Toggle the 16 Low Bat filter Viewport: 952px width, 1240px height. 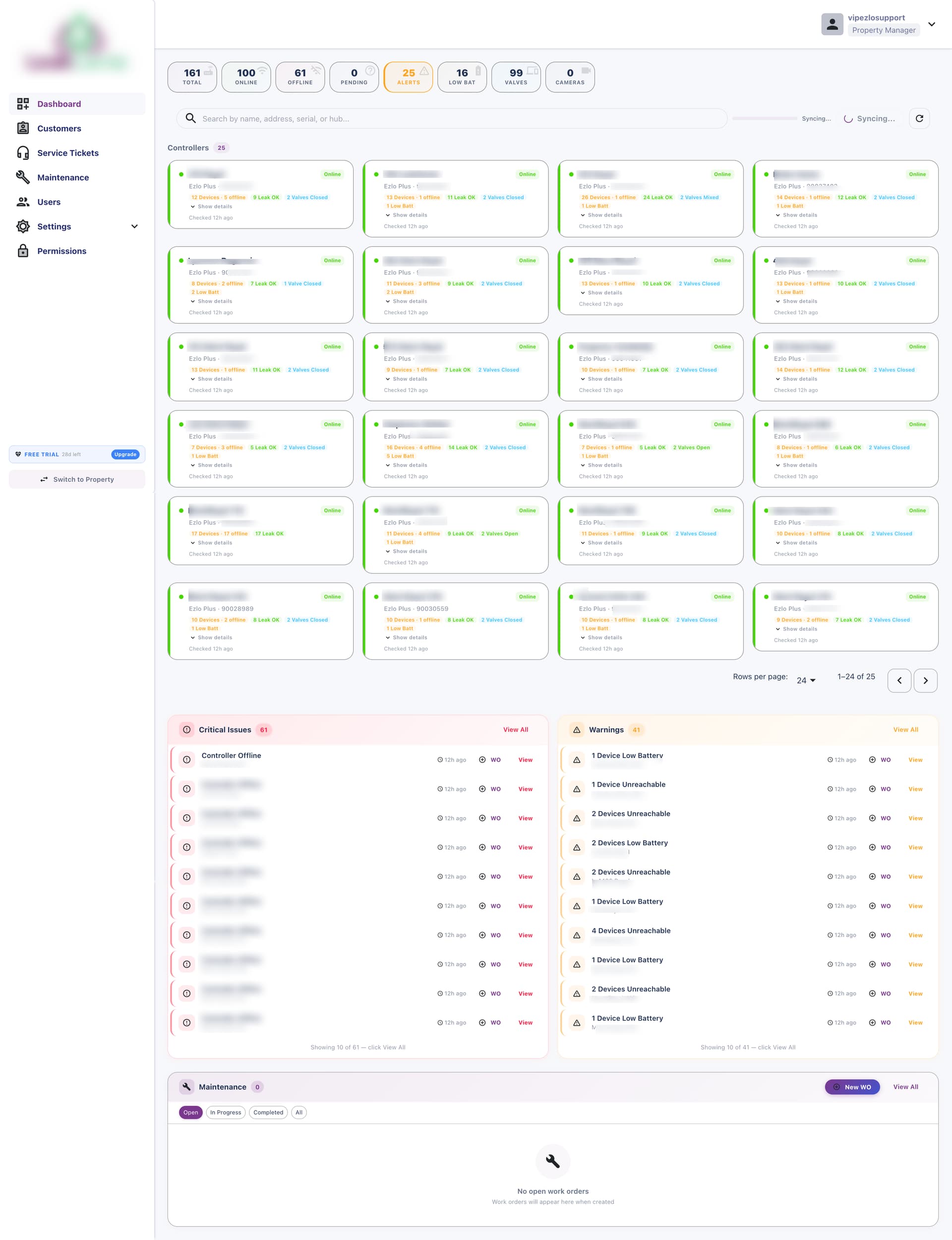click(x=462, y=77)
